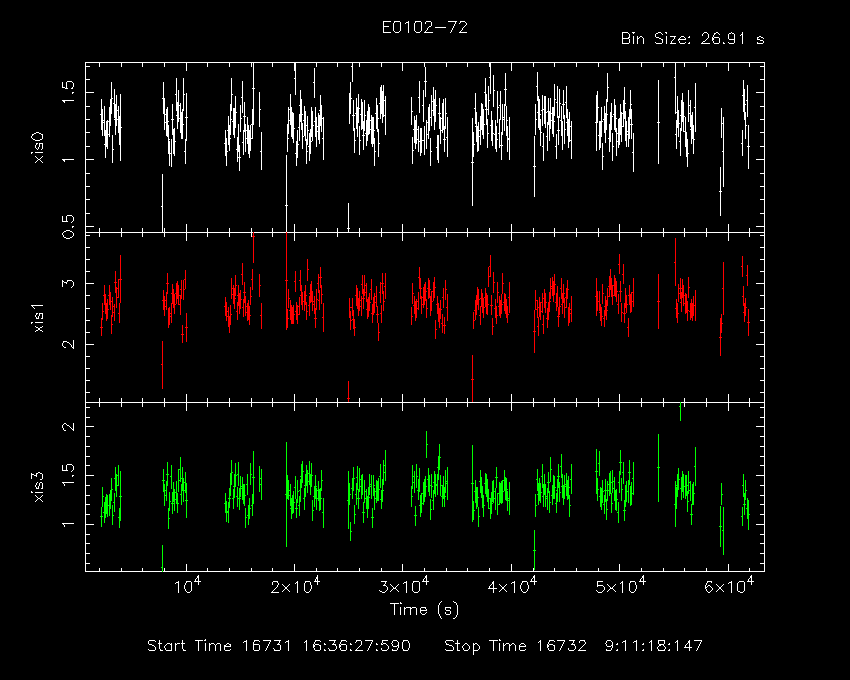Click the Start Time 16731 16:36:27:590 text

[279, 646]
